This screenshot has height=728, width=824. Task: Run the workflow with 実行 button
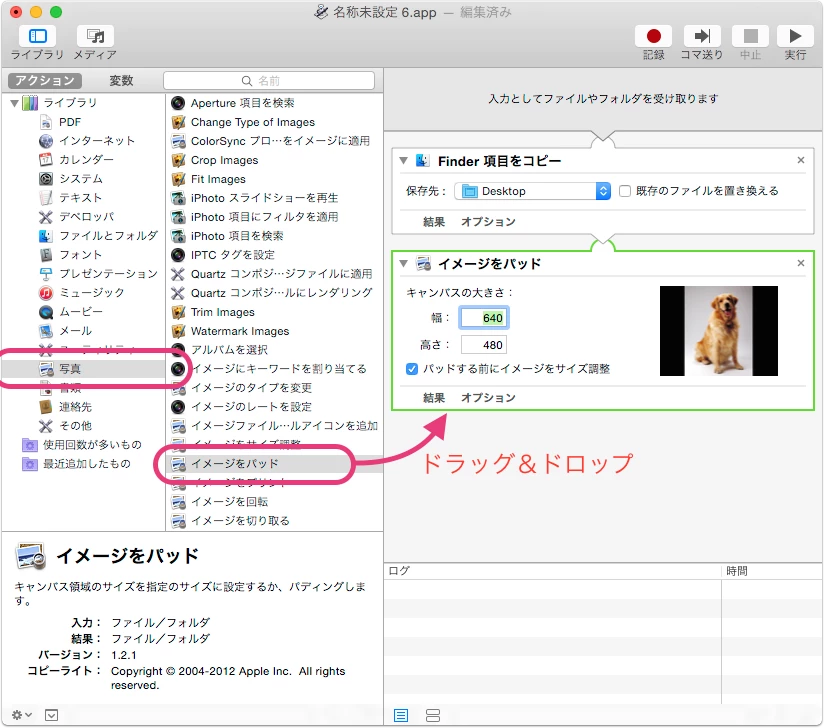coord(795,36)
